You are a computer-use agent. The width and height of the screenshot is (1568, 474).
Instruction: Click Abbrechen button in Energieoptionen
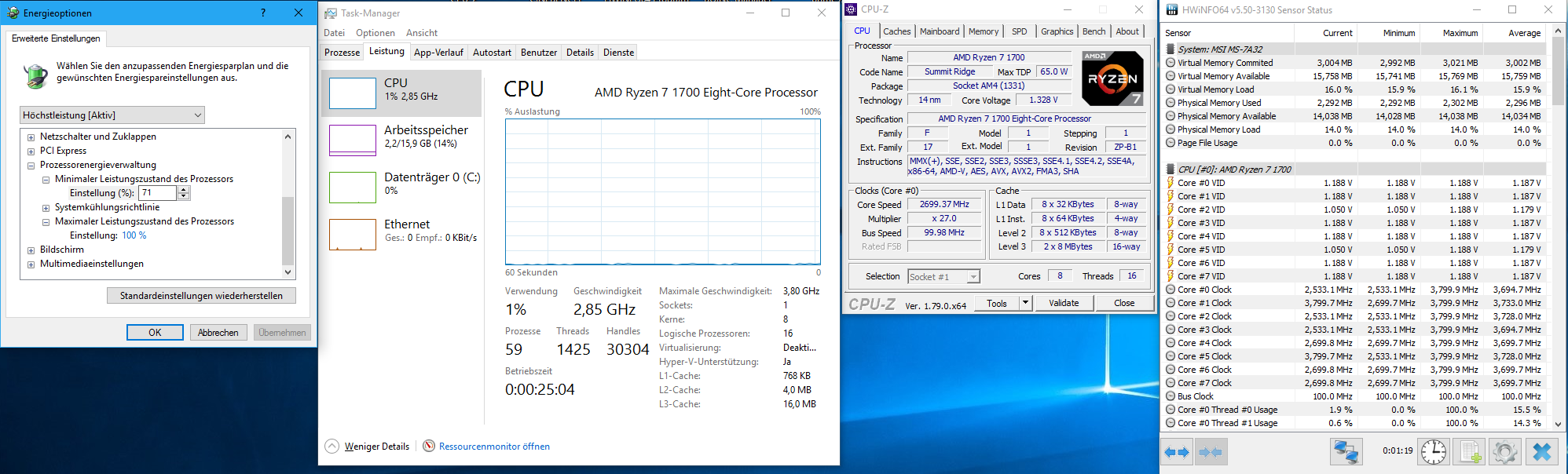[218, 333]
